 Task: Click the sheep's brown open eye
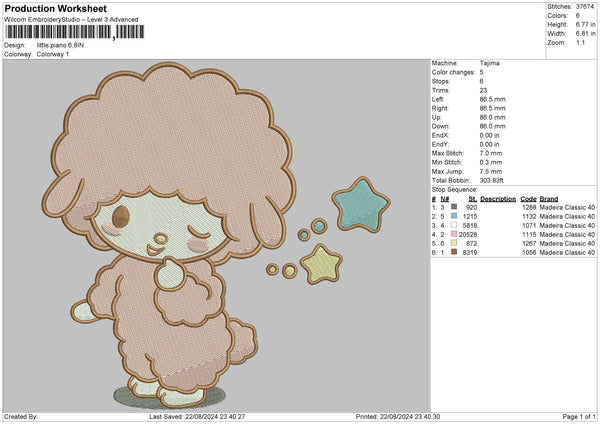118,216
